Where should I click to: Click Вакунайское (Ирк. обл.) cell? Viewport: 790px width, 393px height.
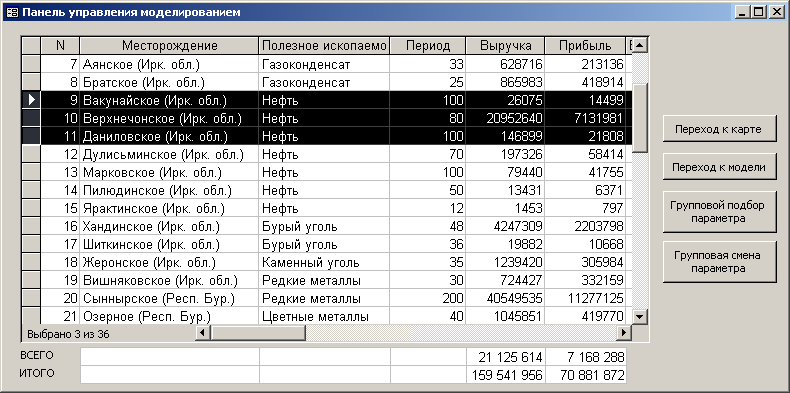169,100
